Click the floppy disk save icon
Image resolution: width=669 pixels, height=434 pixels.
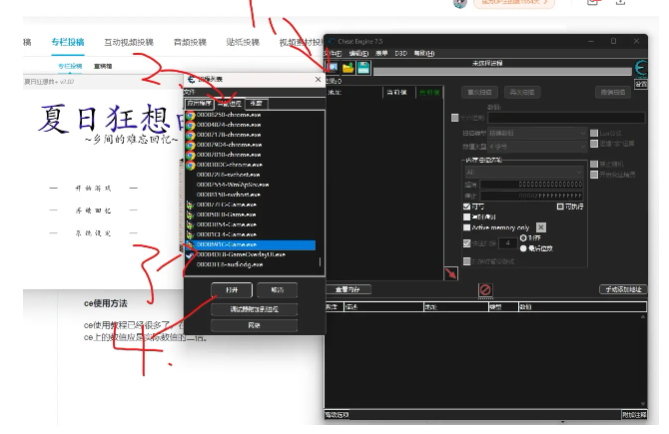tap(364, 68)
